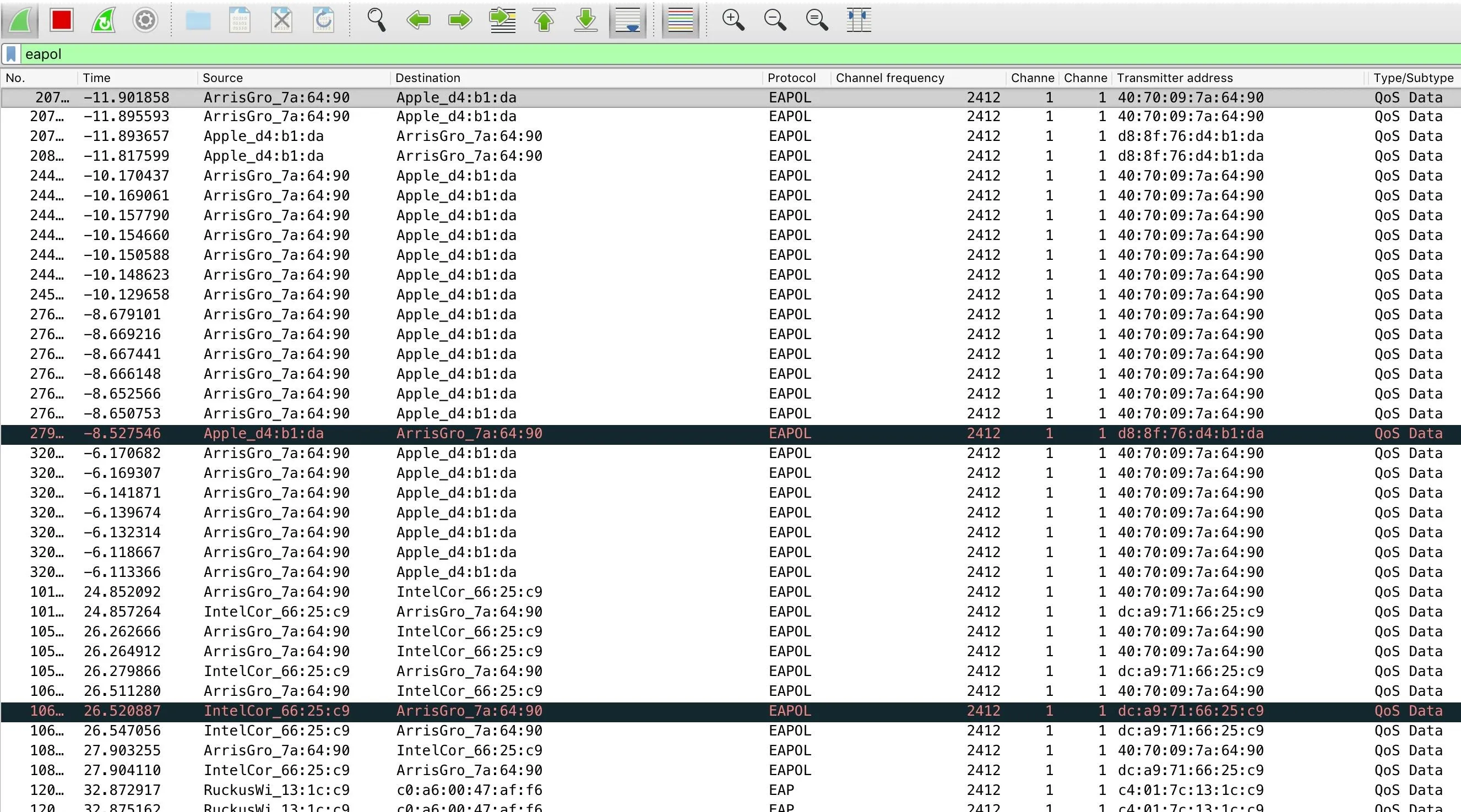
Task: Zoom out of packet text
Action: (x=775, y=20)
